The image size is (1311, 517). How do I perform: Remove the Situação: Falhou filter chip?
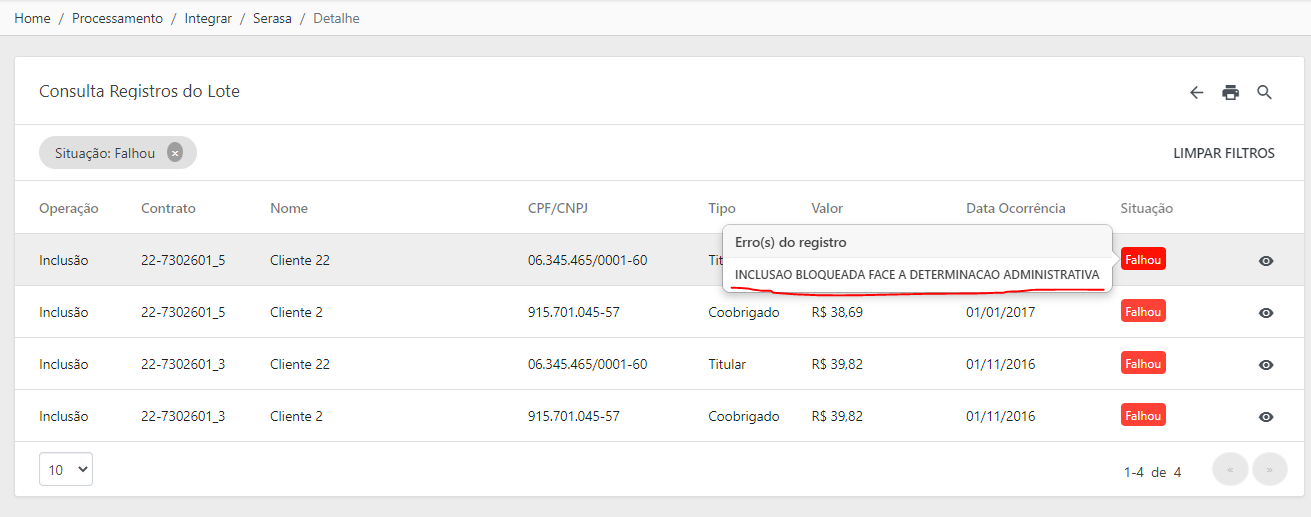click(175, 153)
